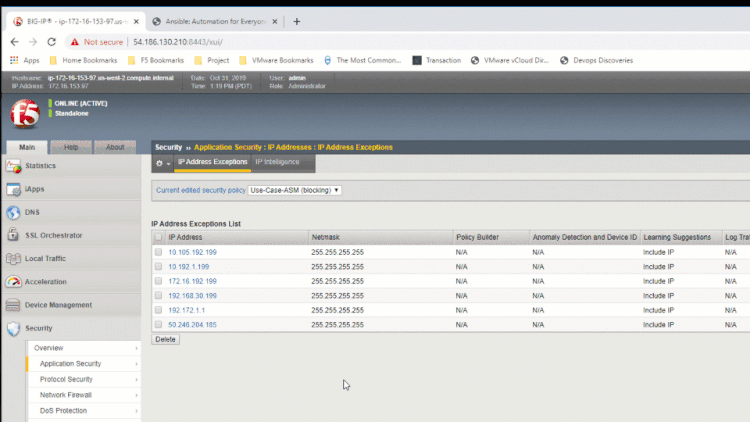Check the box beside 192.168.30.199
Image resolution: width=750 pixels, height=422 pixels.
[x=158, y=296]
